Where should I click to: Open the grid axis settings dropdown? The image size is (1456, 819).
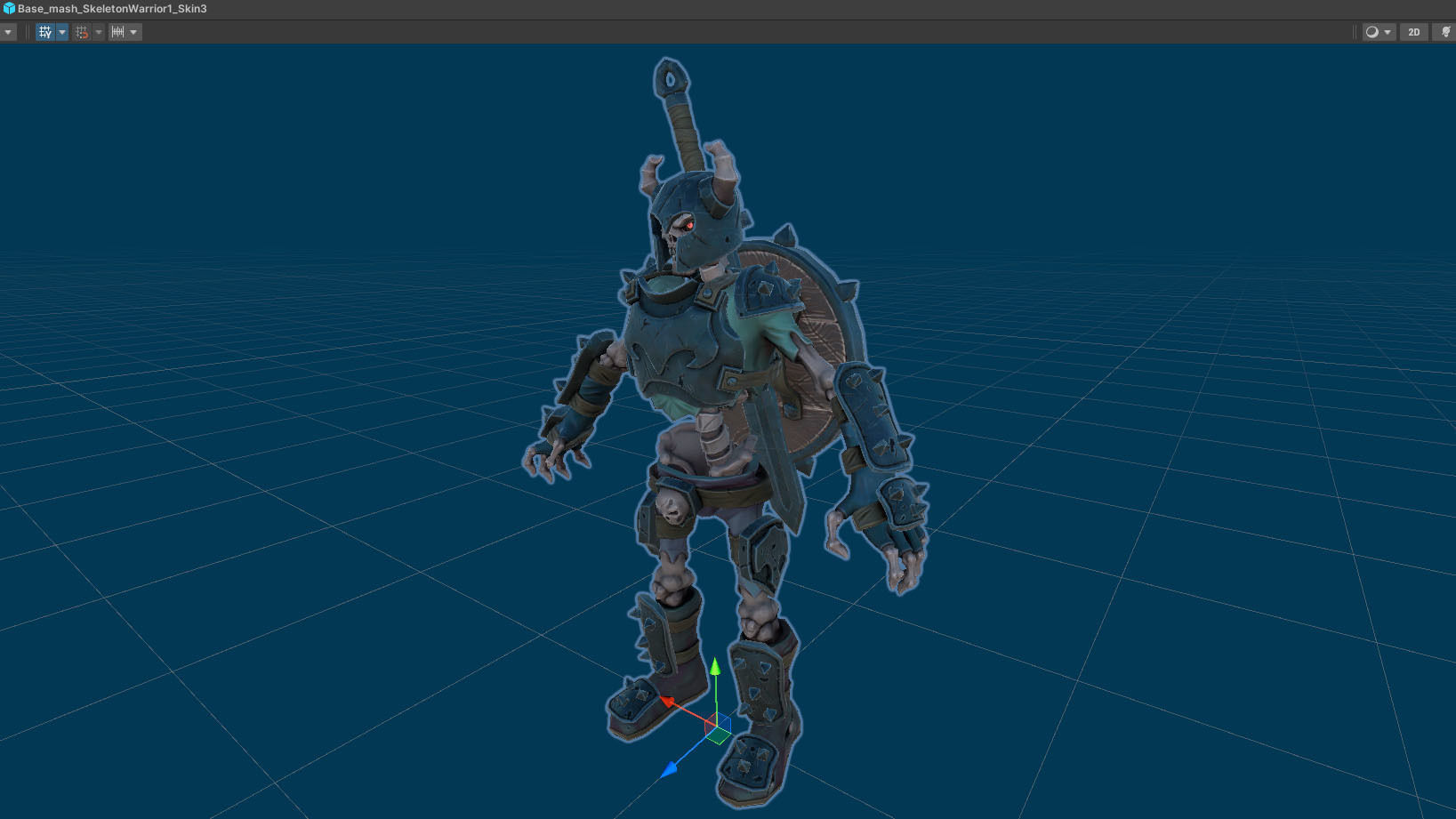coord(62,32)
